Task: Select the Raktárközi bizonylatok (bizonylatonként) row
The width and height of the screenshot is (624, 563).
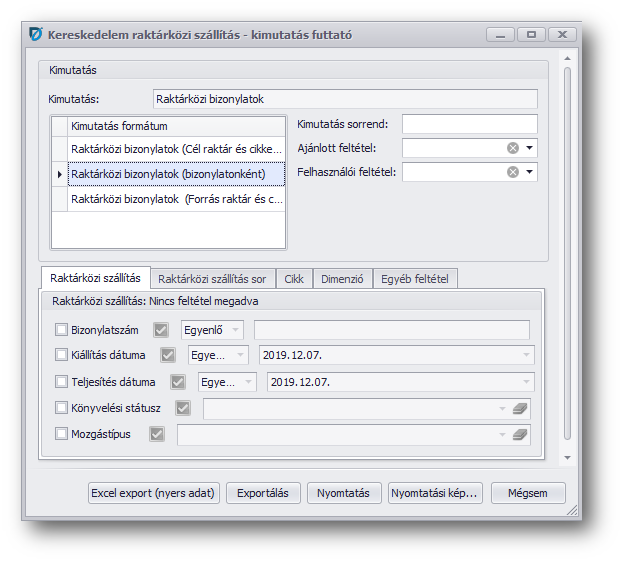Action: pyautogui.click(x=176, y=174)
